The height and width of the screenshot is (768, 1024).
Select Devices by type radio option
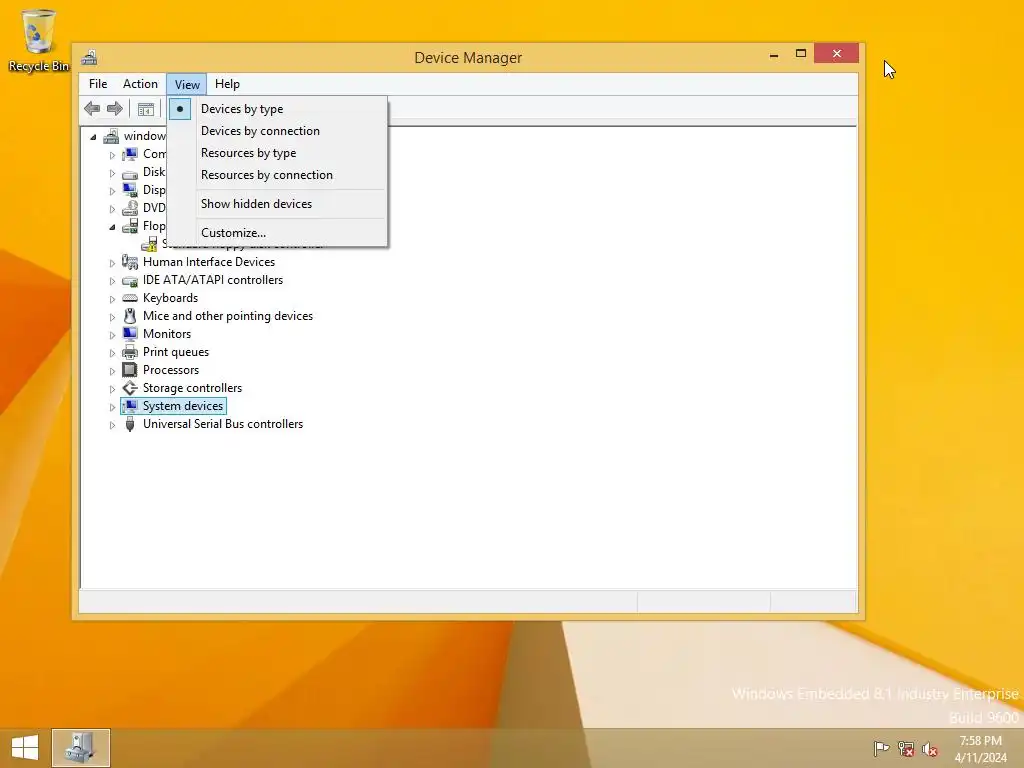[277, 109]
